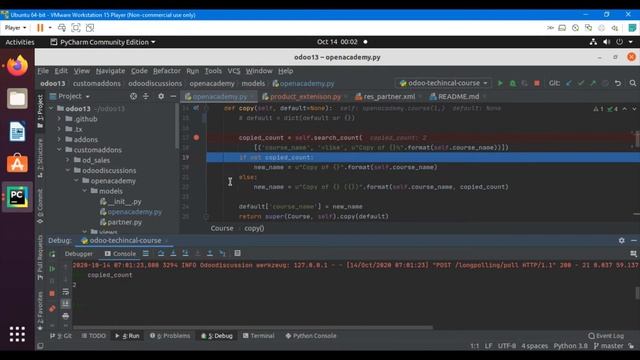Open the Terminal tool window
The height and width of the screenshot is (360, 640).
258,336
